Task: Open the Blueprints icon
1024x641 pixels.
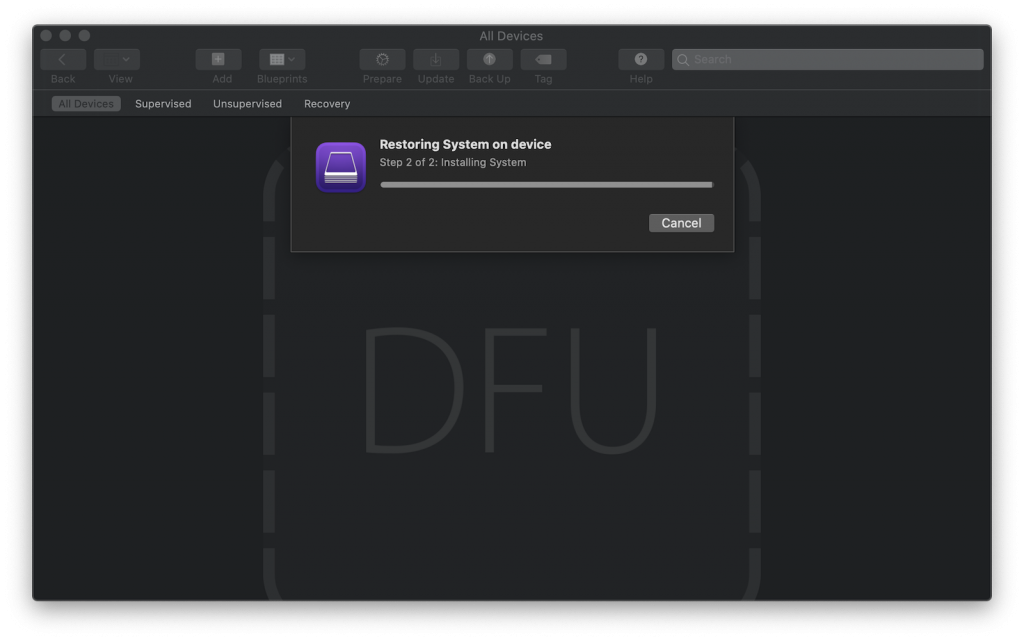Action: coord(275,59)
